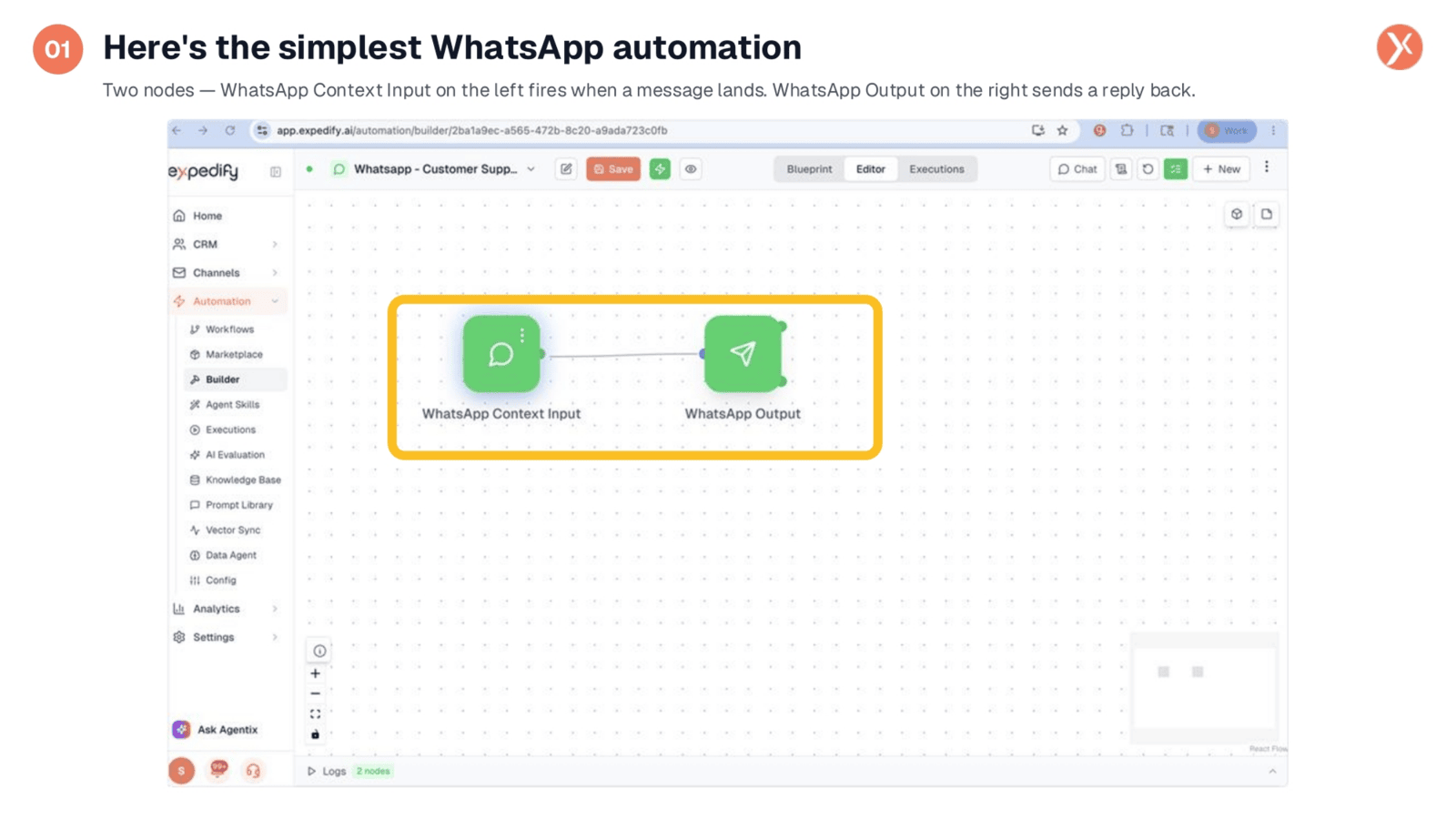Open Marketplace in the sidebar

pyautogui.click(x=234, y=354)
